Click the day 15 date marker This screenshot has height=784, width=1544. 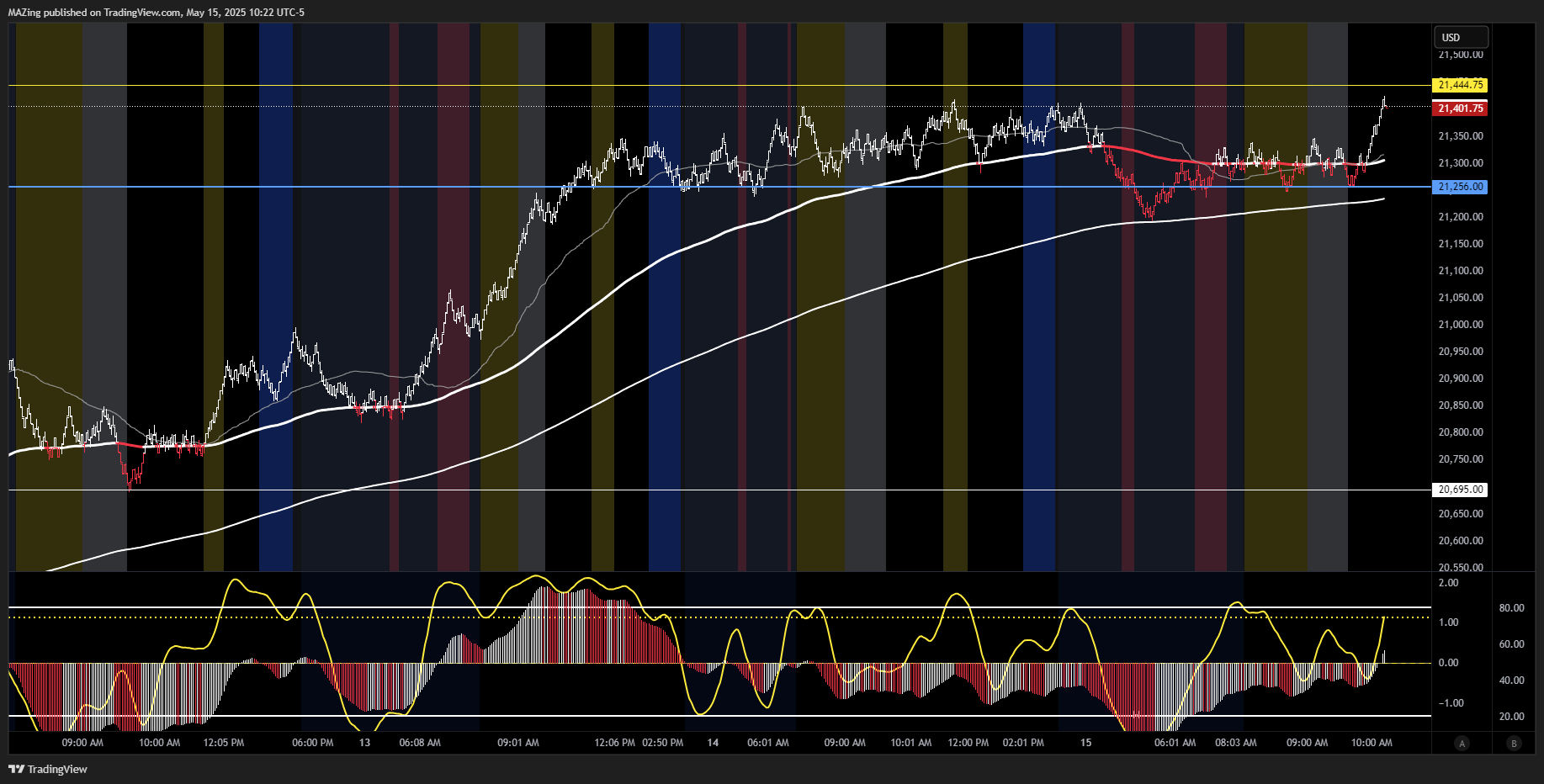[1086, 743]
